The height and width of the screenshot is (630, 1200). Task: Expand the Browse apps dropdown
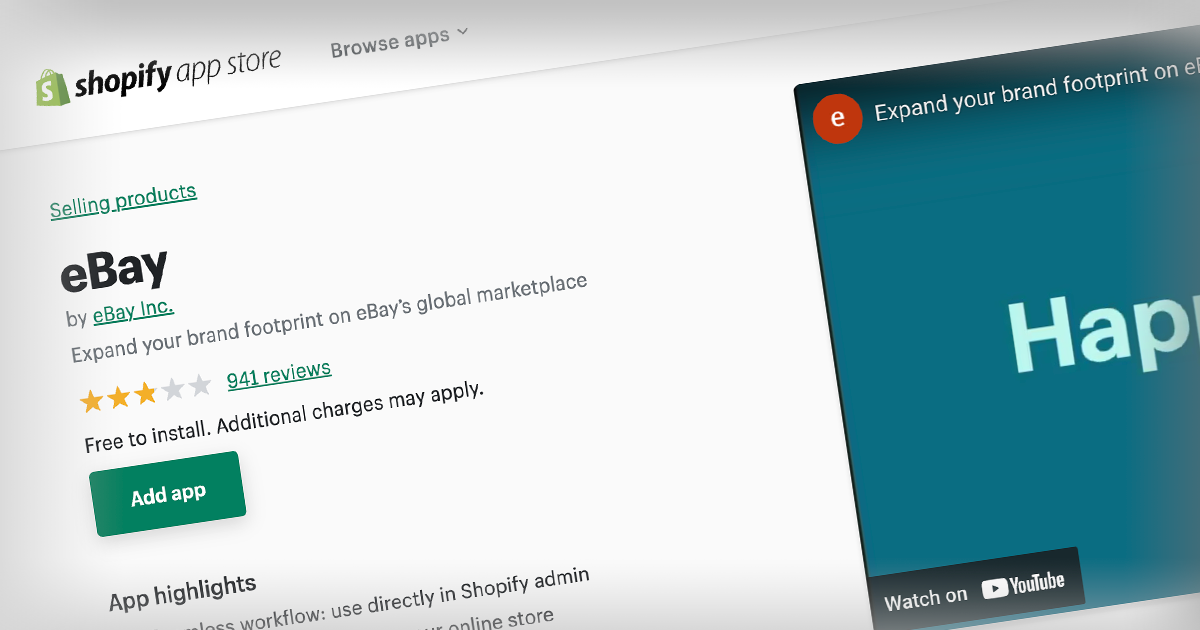[x=399, y=41]
